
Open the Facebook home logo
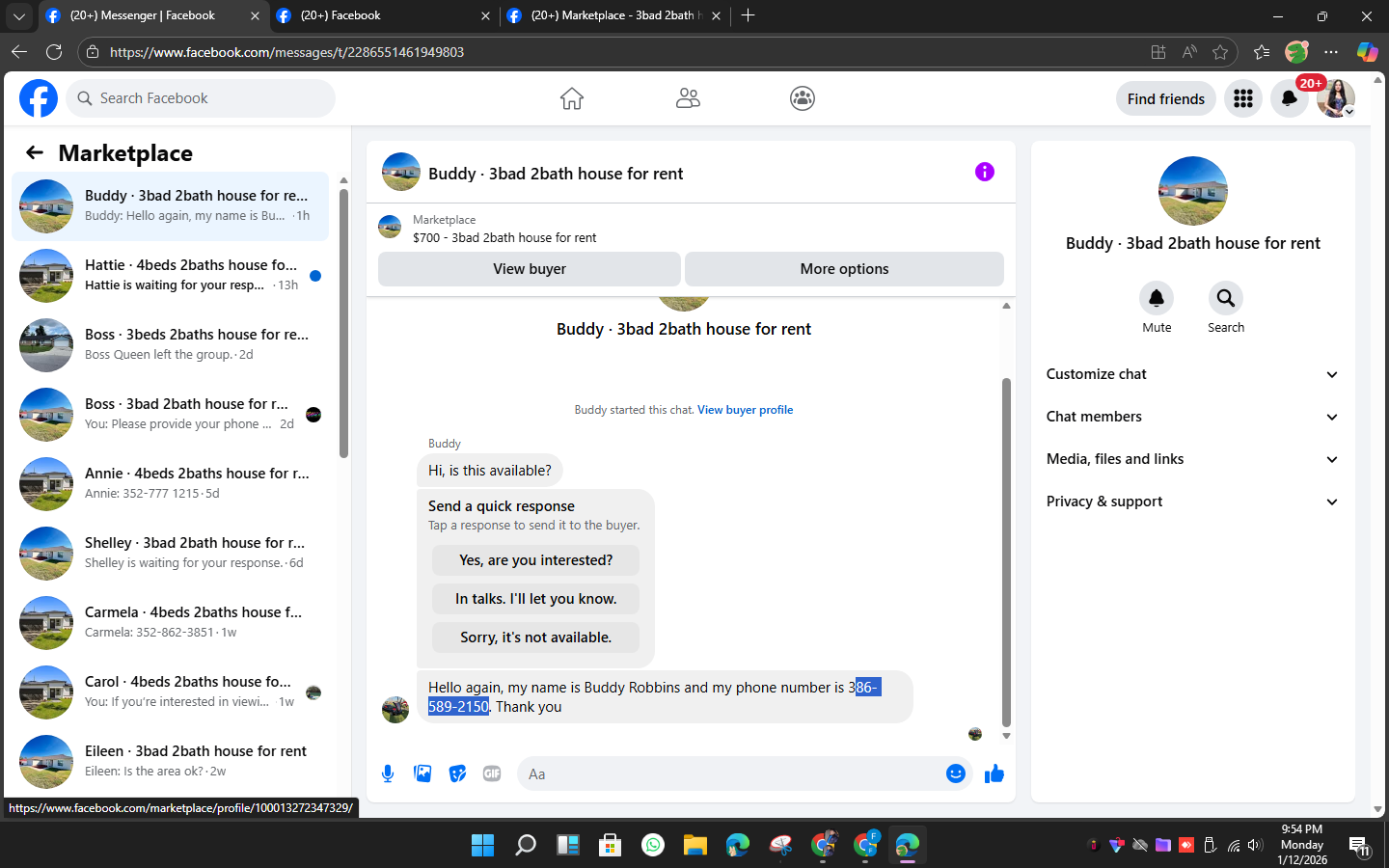click(39, 98)
